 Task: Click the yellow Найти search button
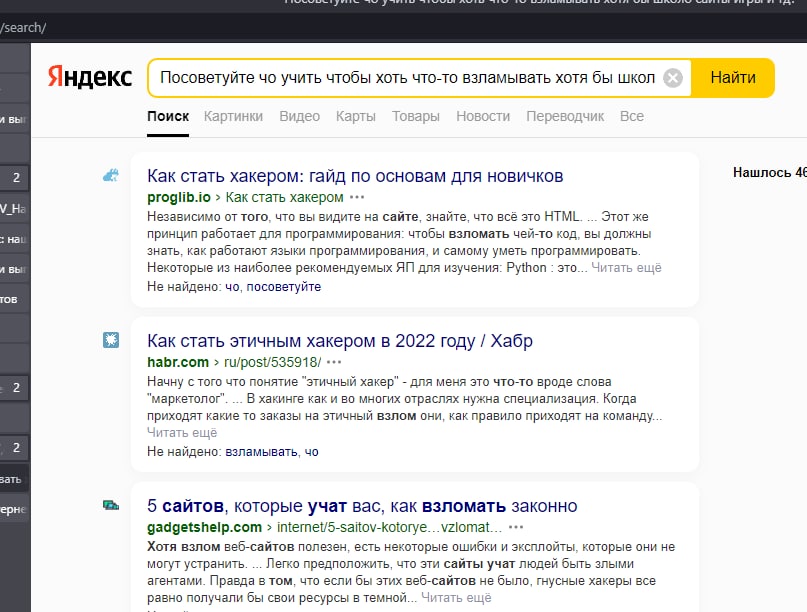click(x=733, y=78)
